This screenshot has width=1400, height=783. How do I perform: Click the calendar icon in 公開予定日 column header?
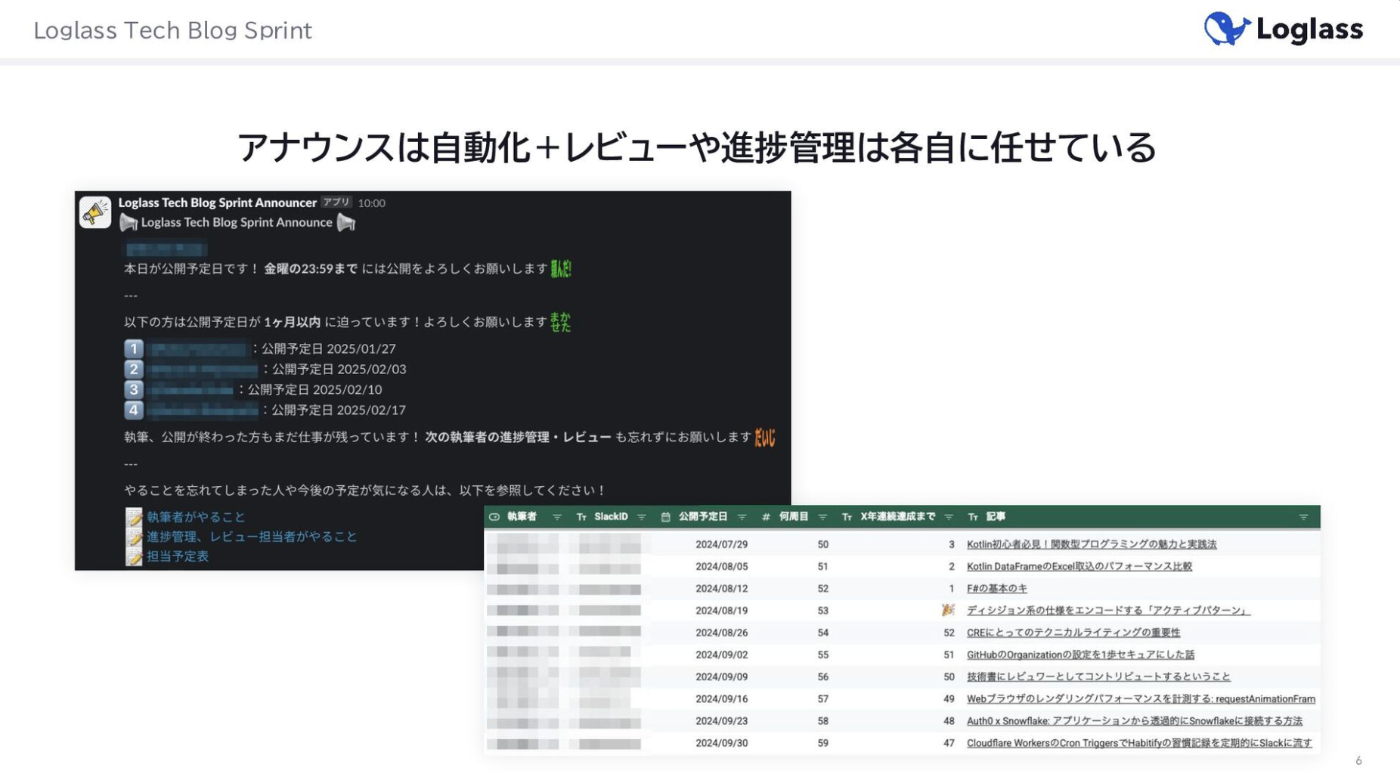pyautogui.click(x=666, y=517)
